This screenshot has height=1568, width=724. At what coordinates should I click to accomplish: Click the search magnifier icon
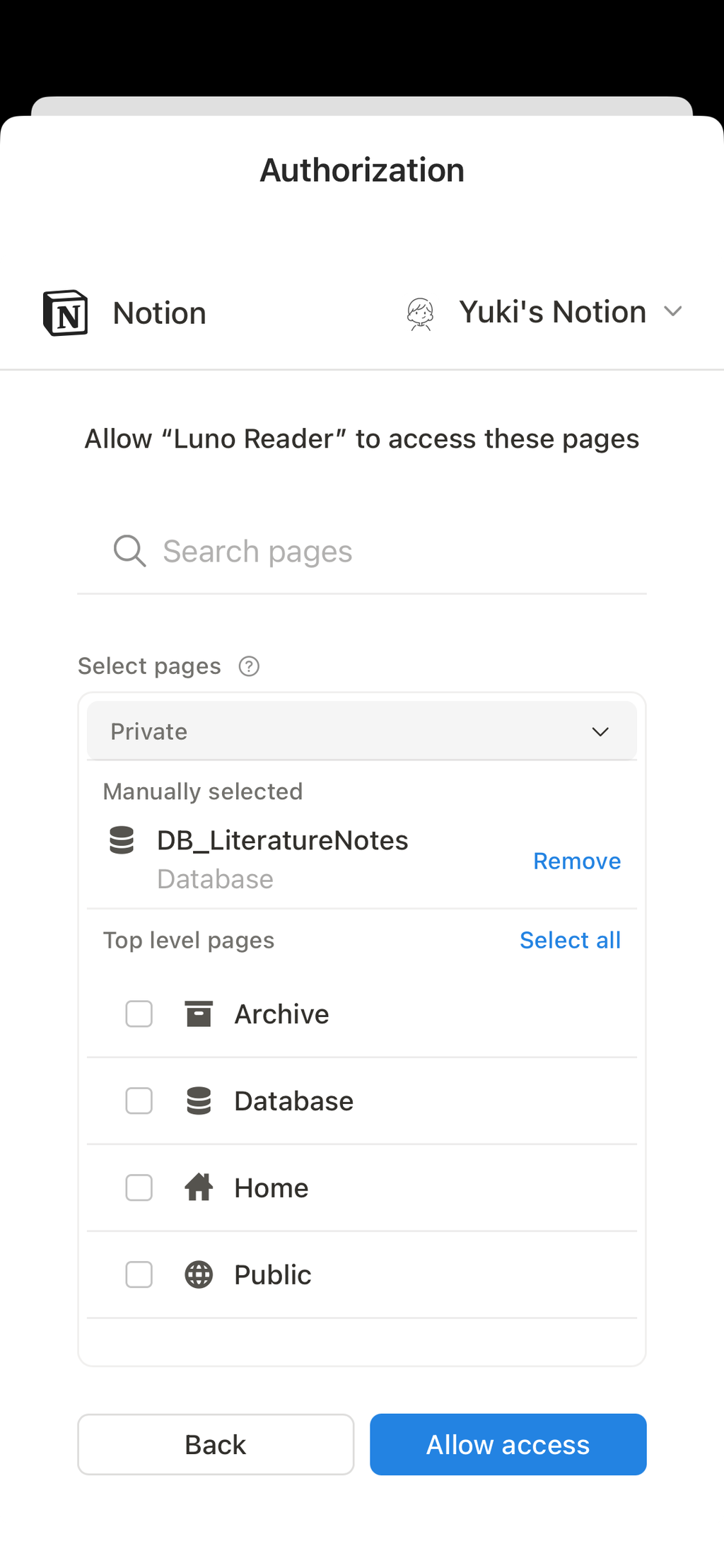pos(129,551)
